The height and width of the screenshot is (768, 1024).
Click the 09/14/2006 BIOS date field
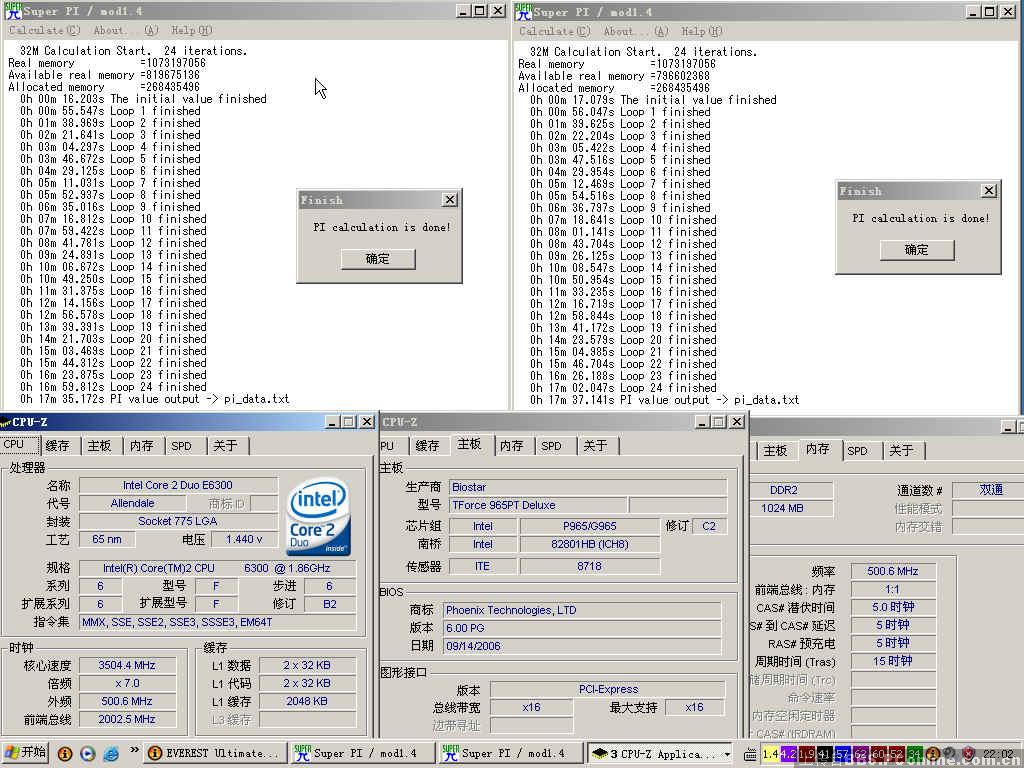coord(582,647)
